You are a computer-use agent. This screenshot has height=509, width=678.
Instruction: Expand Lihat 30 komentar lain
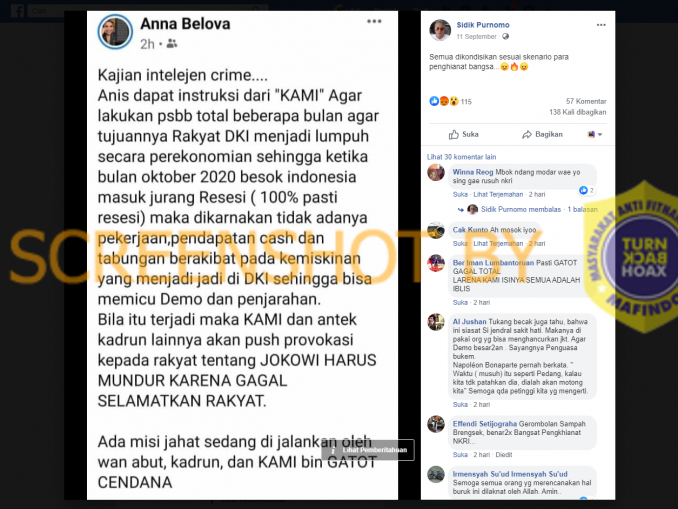pyautogui.click(x=461, y=157)
